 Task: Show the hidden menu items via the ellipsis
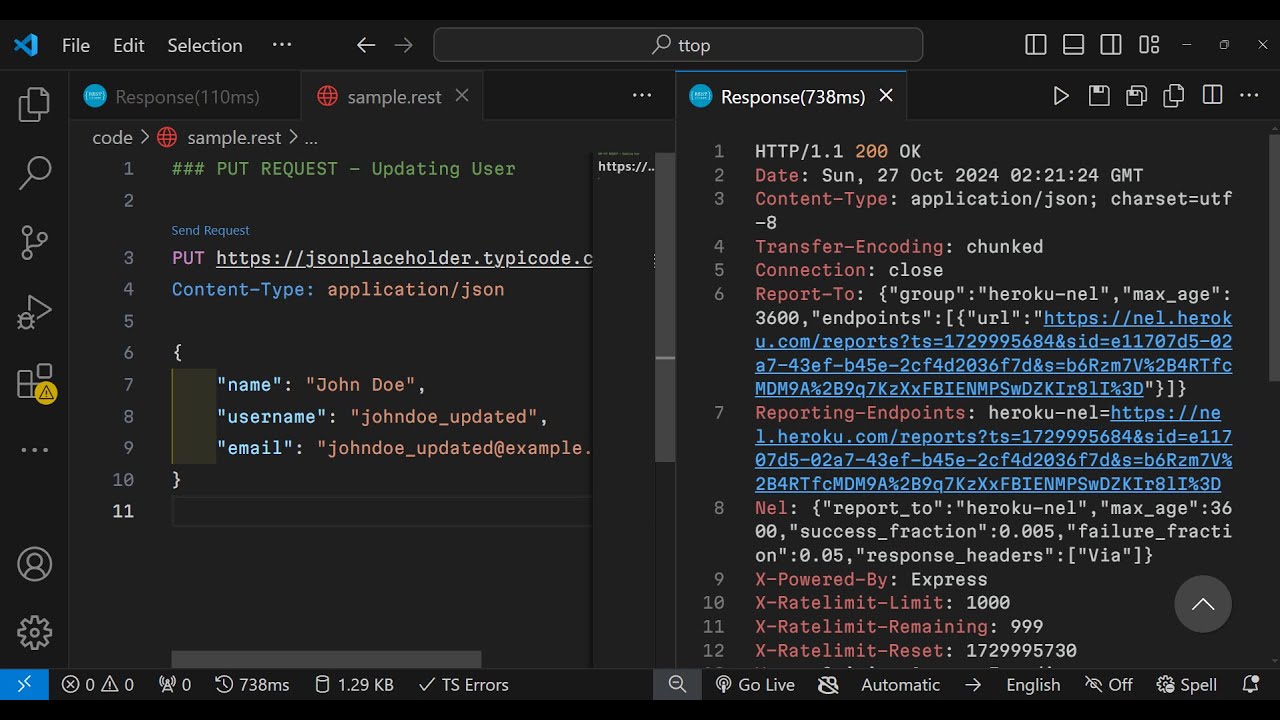282,45
